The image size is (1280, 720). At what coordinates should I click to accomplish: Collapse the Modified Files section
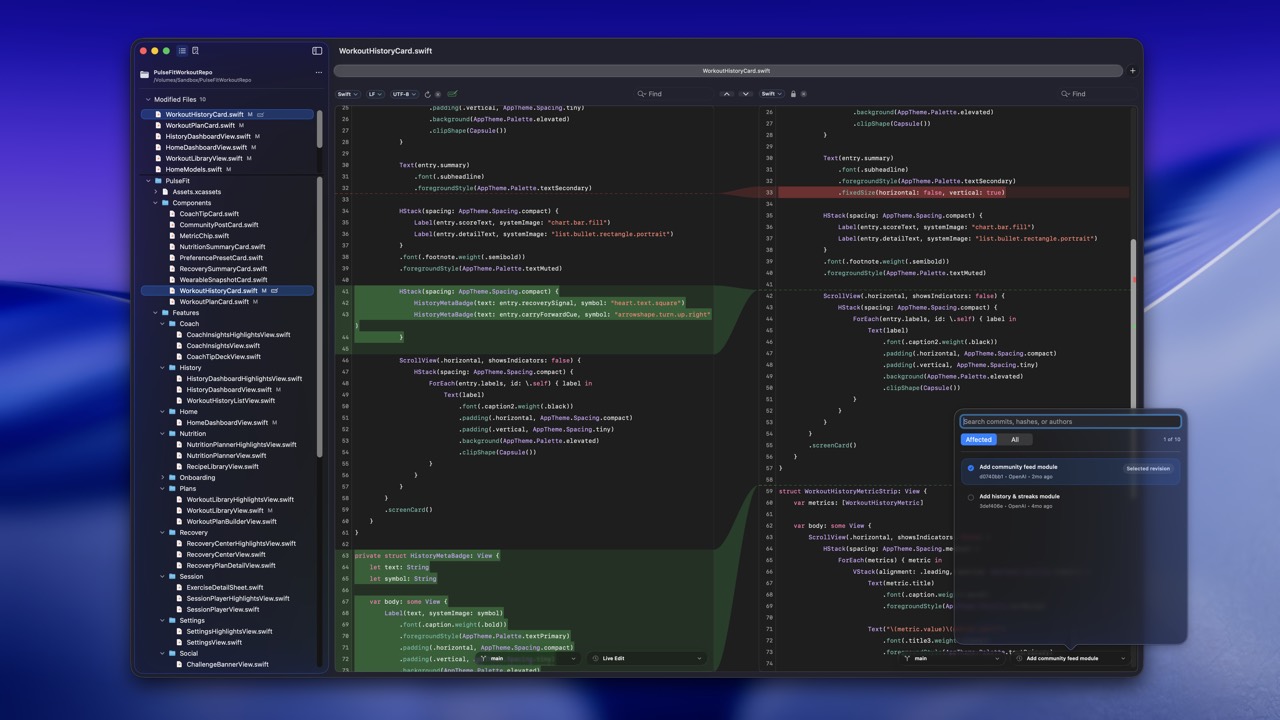(x=148, y=100)
